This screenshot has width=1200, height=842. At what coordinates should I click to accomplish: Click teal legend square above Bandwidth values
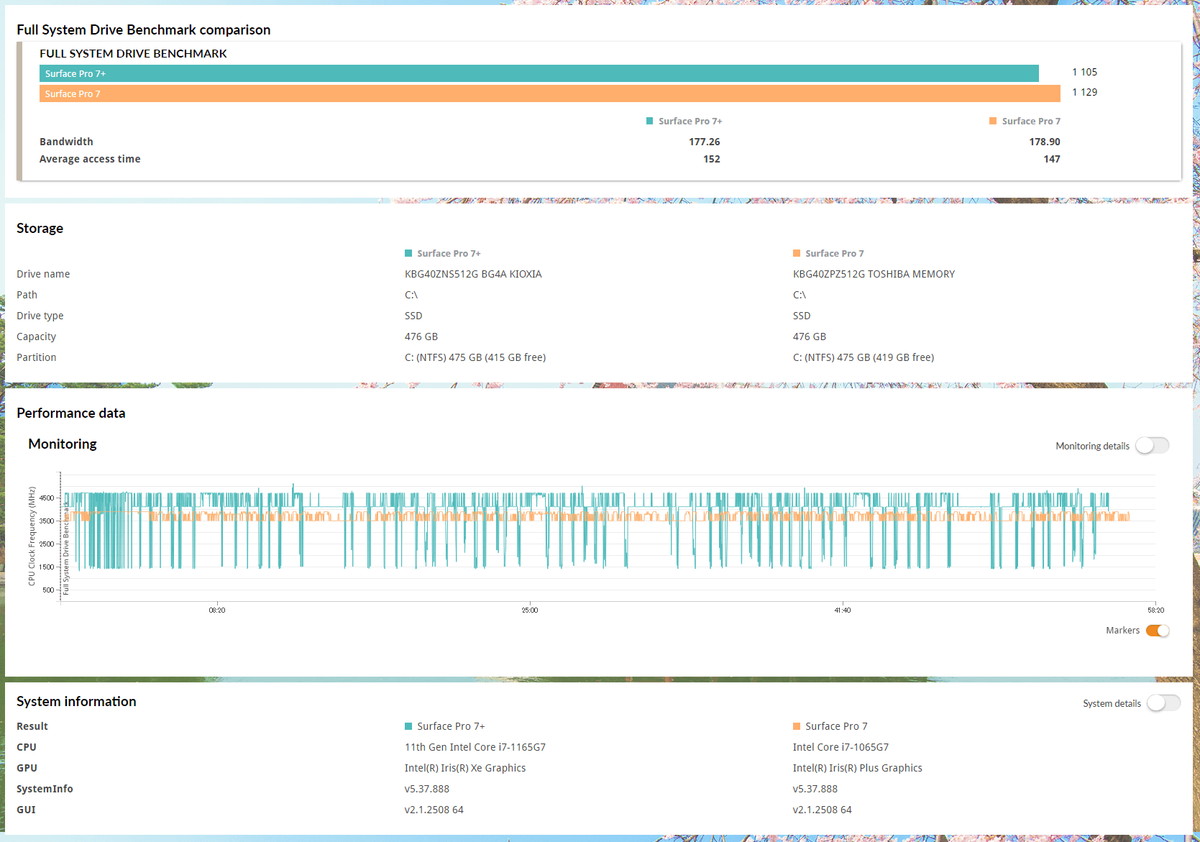pyautogui.click(x=650, y=121)
